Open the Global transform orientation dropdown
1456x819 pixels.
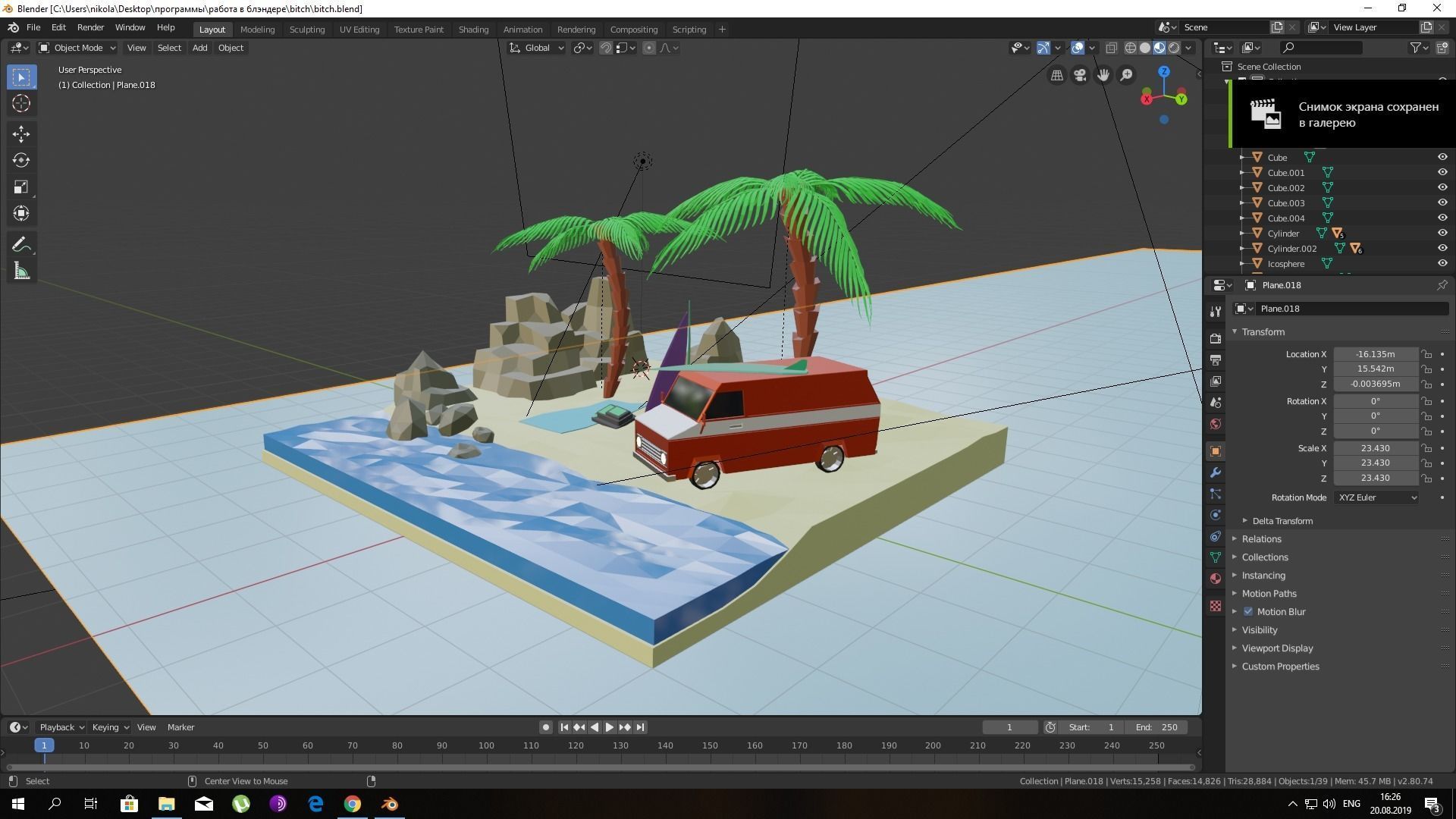(x=536, y=48)
